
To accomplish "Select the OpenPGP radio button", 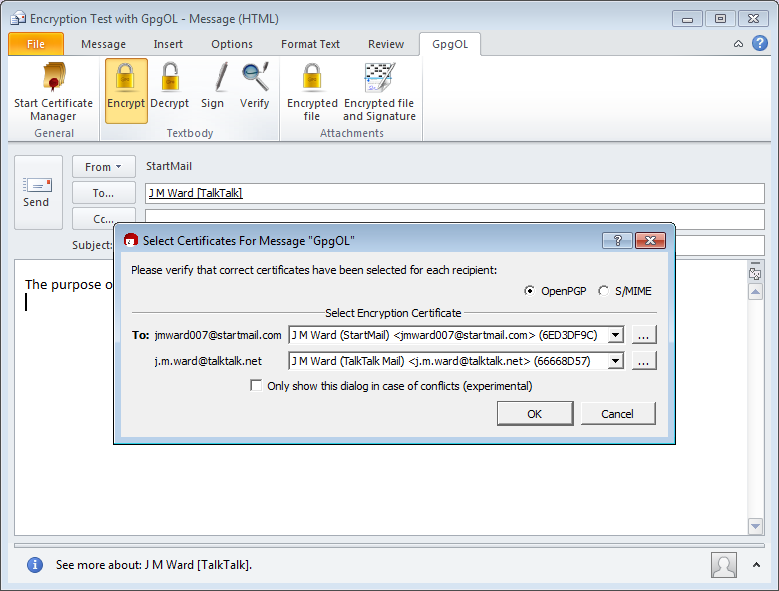I will click(x=529, y=291).
